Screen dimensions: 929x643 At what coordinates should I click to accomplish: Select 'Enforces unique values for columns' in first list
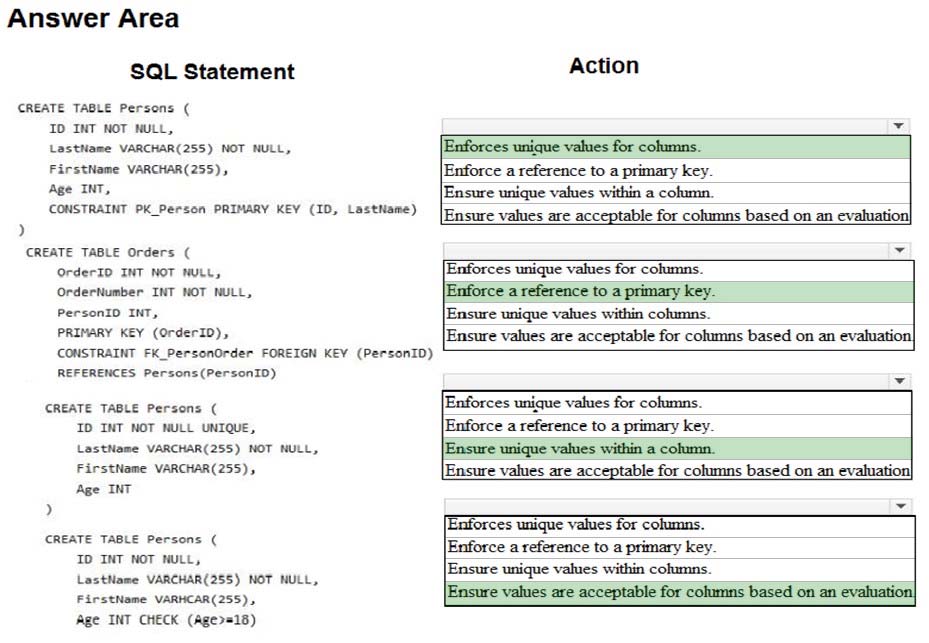point(676,147)
